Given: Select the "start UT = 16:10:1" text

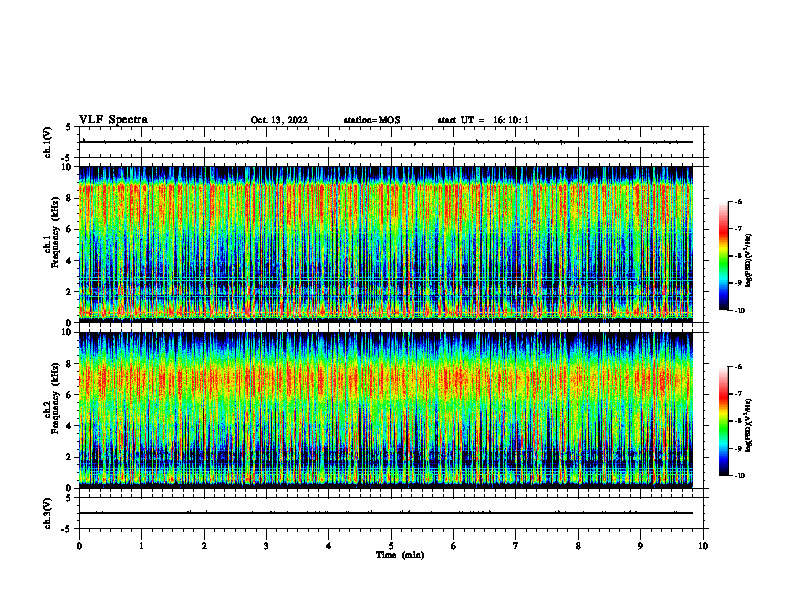Looking at the screenshot, I should point(483,120).
